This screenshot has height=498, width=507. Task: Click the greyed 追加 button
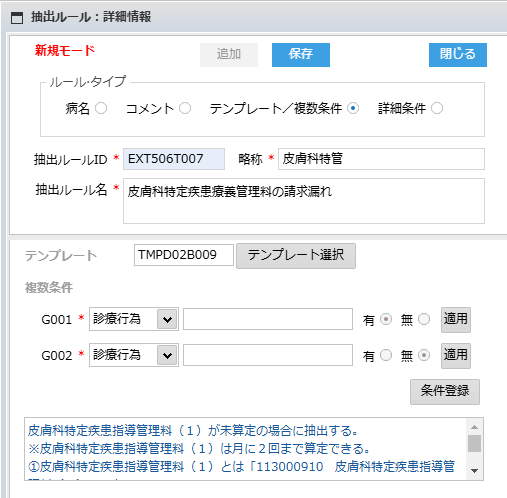point(229,55)
